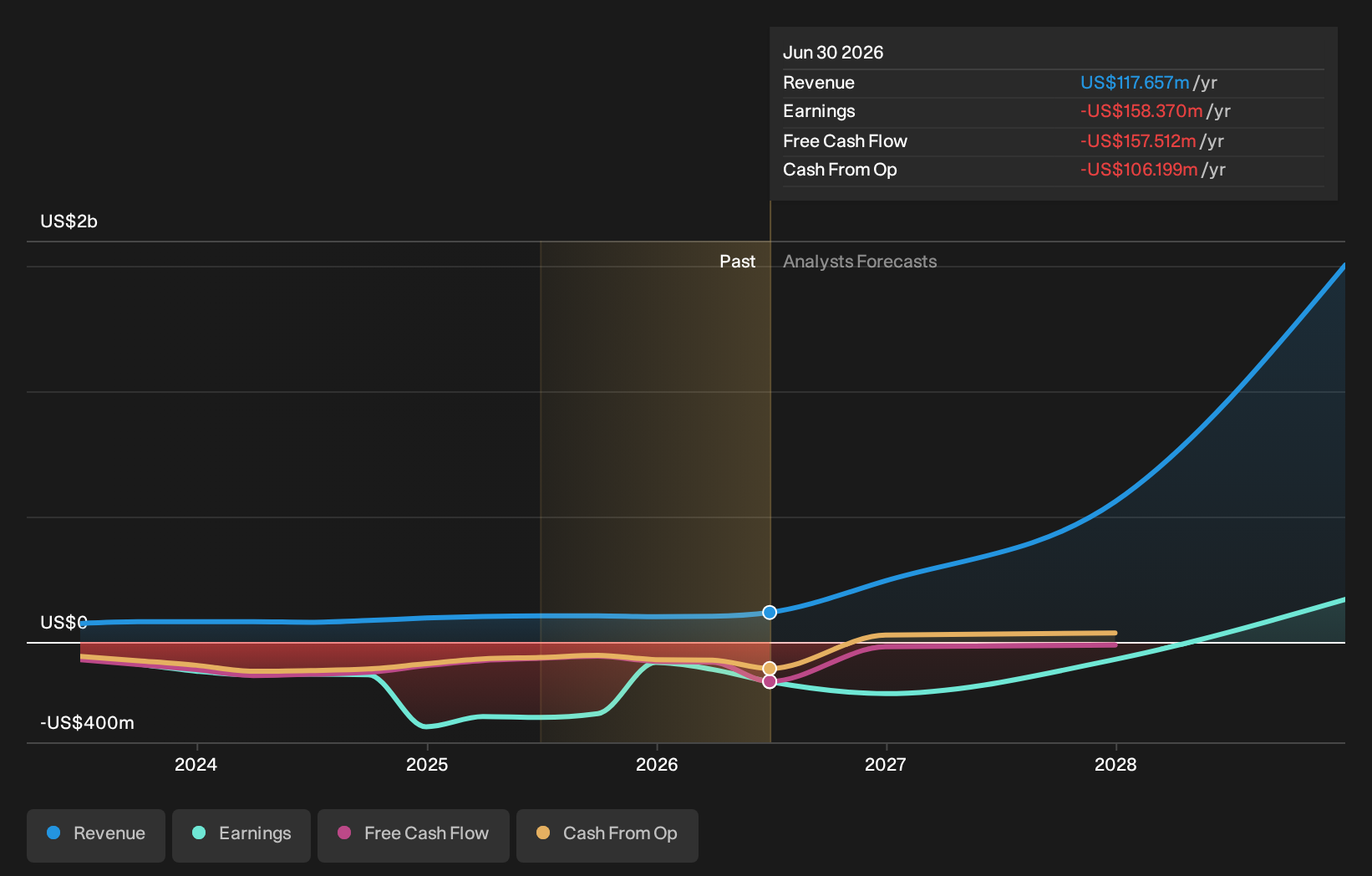
Task: Click the Revenue row label in tooltip
Action: (x=819, y=83)
